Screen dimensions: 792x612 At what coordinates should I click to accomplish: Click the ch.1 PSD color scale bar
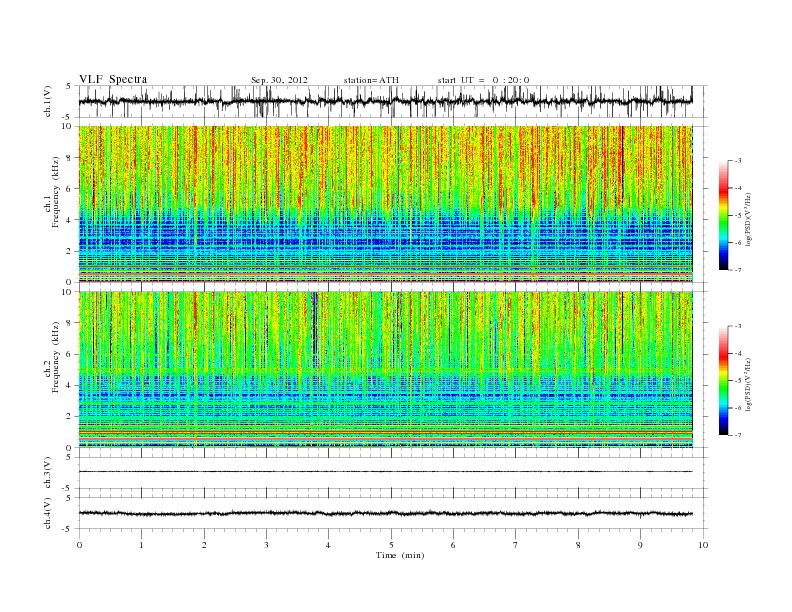pyautogui.click(x=724, y=216)
